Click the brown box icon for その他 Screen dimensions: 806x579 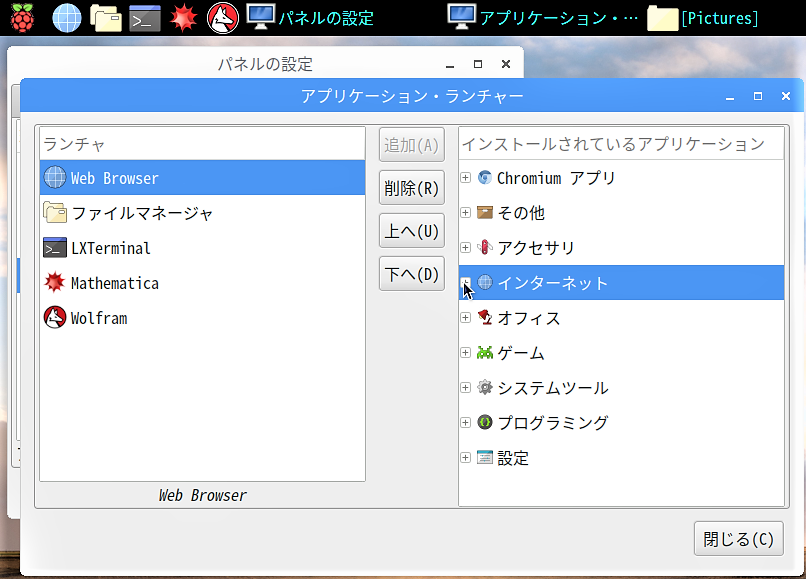tap(485, 212)
